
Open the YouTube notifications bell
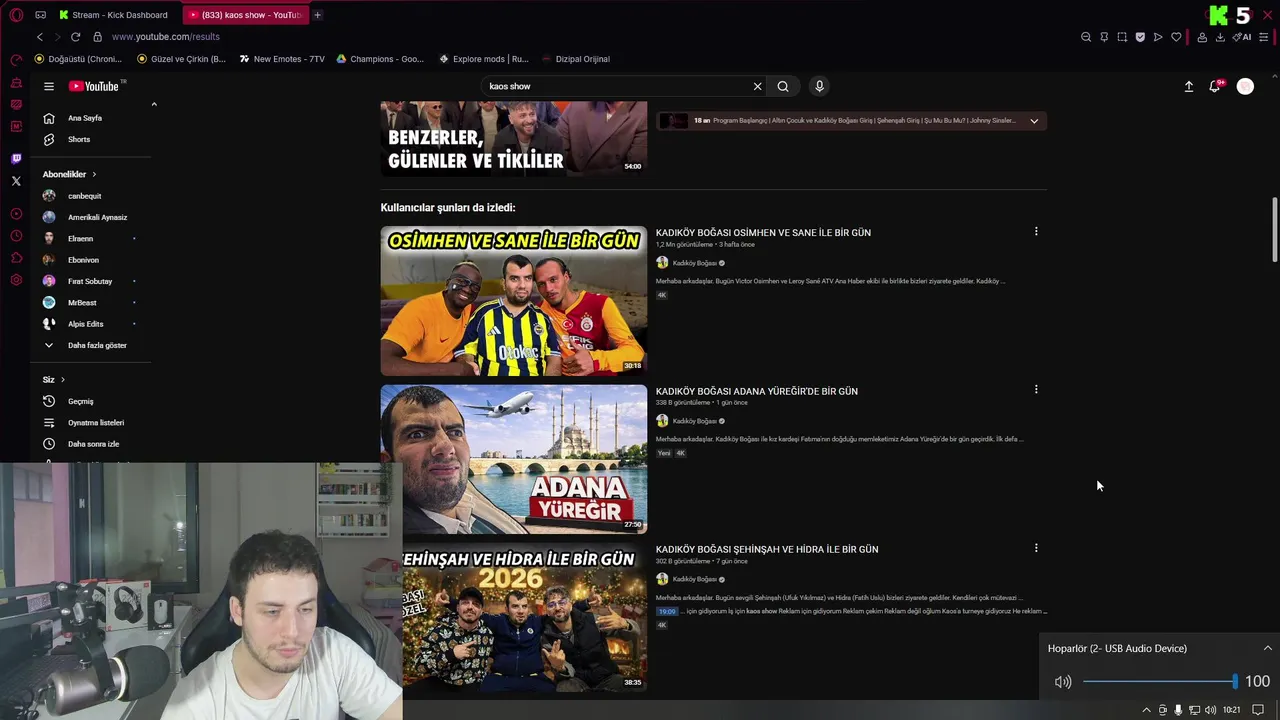click(x=1215, y=86)
